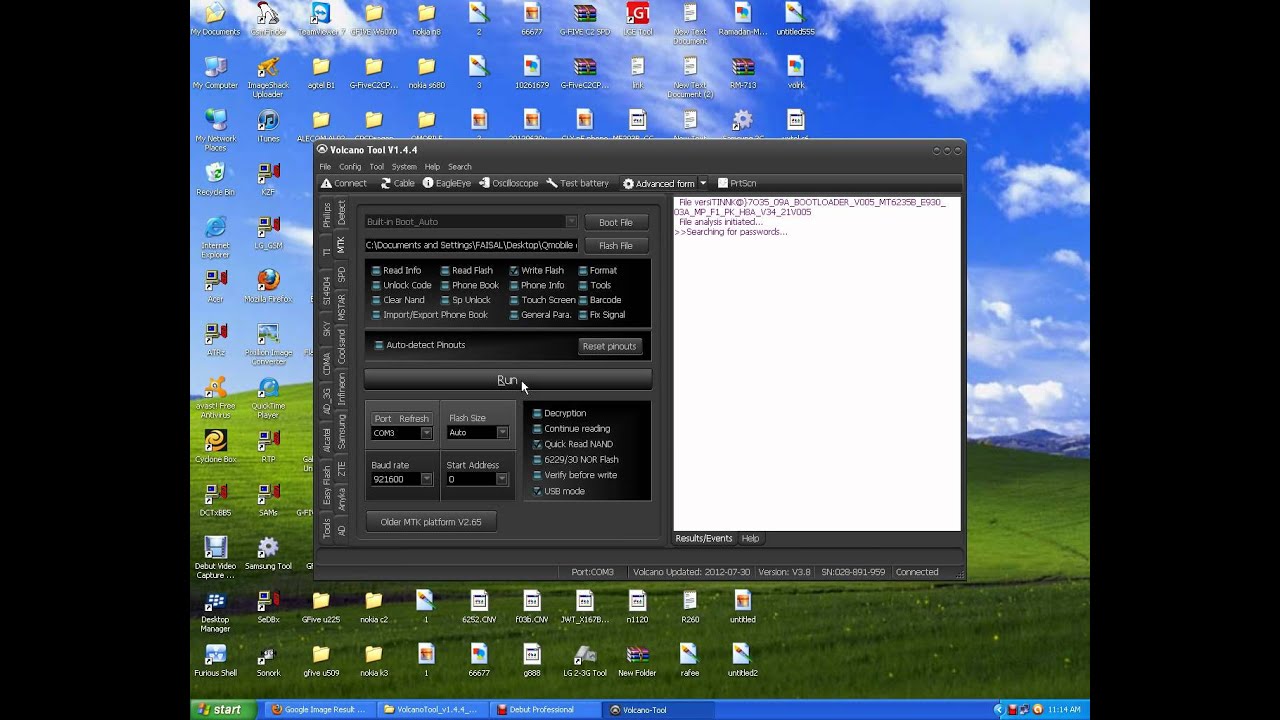Open the Start Address dropdown
This screenshot has height=720, width=1280.
[x=502, y=479]
